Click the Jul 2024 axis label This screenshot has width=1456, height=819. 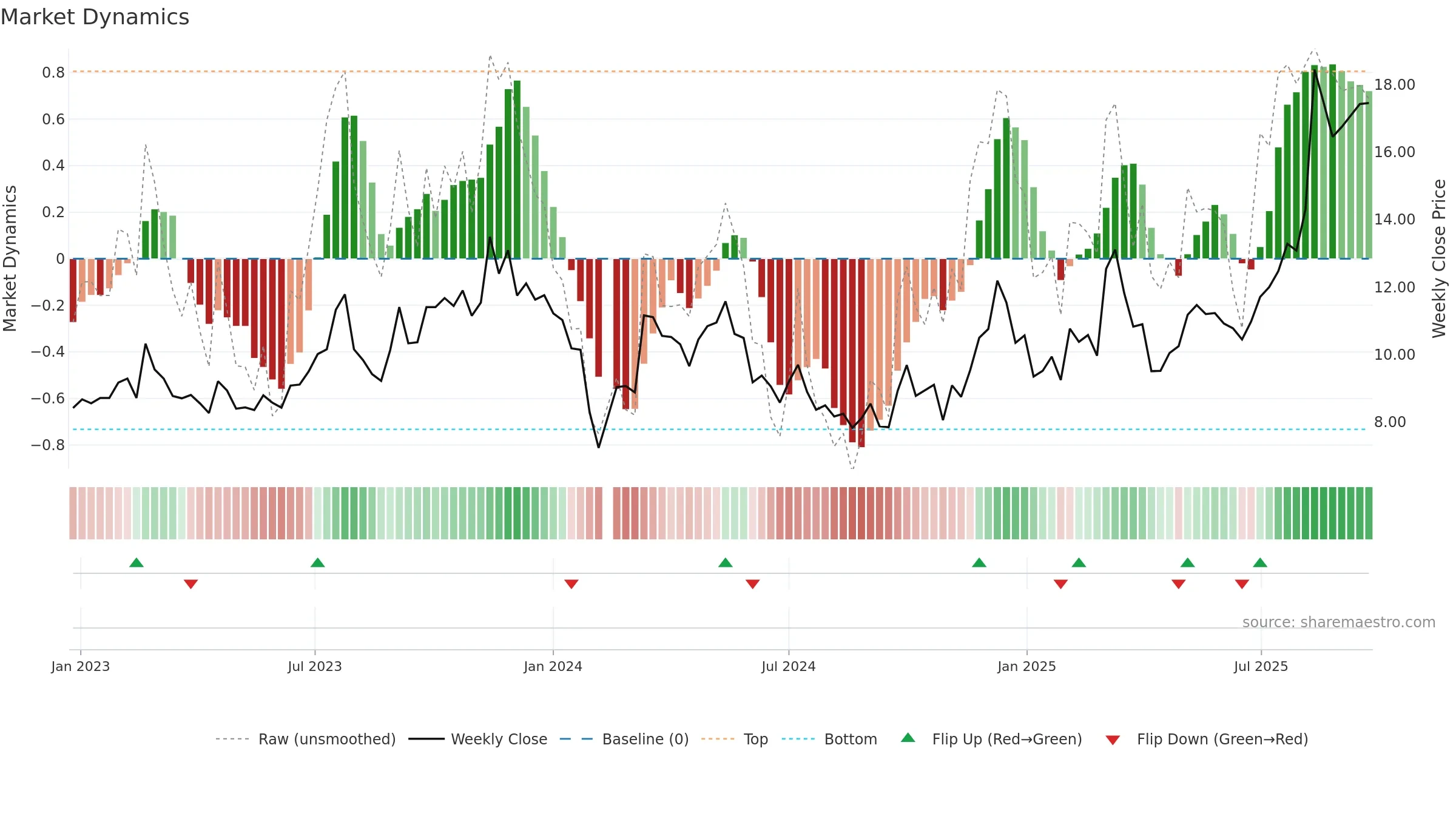click(x=789, y=666)
